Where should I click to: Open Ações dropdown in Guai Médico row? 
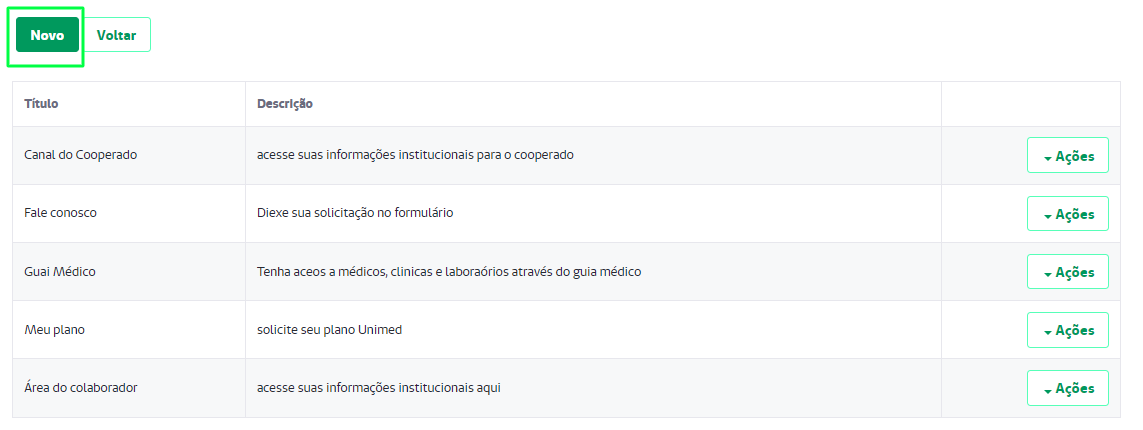(1067, 272)
